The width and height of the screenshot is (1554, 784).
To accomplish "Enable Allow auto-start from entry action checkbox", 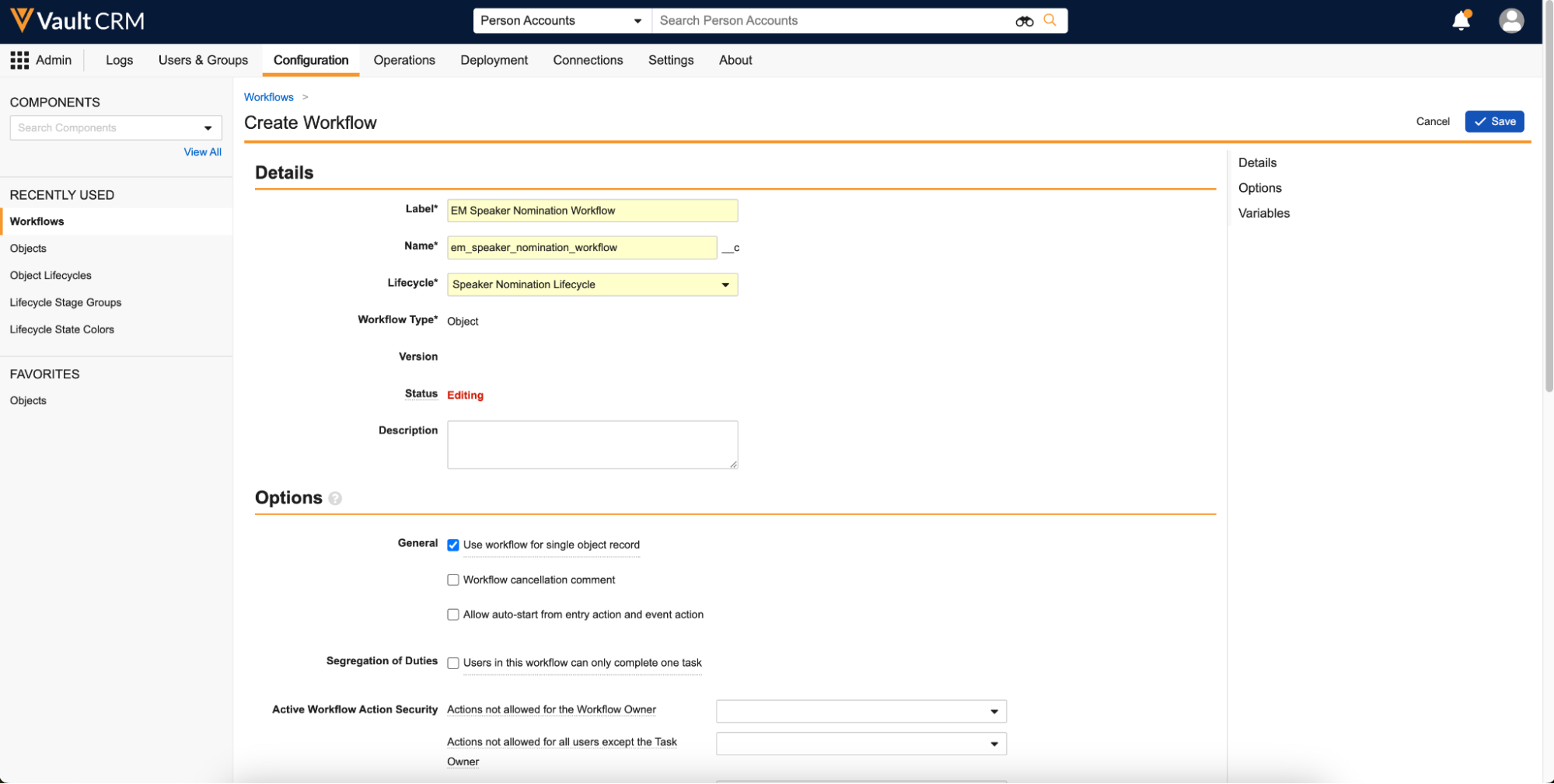I will pyautogui.click(x=453, y=615).
